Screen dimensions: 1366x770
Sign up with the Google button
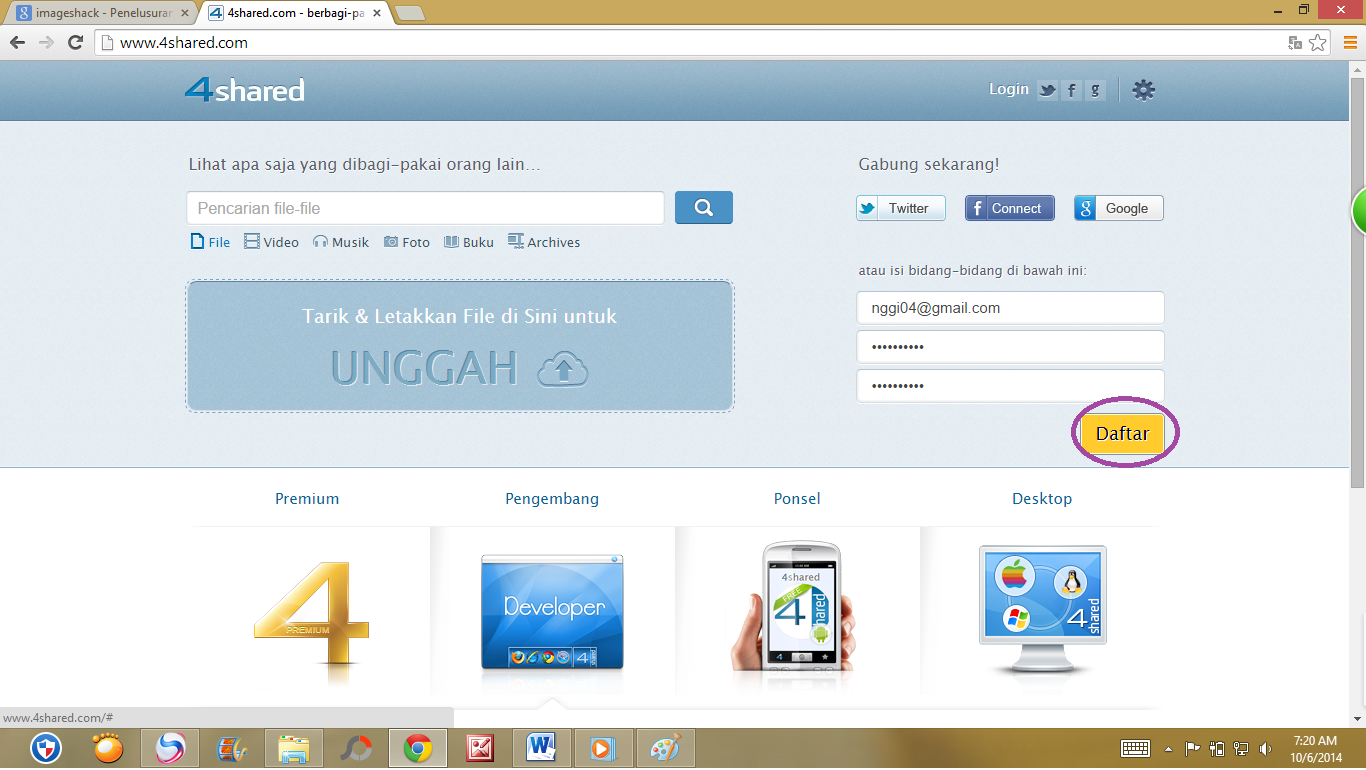(1119, 208)
